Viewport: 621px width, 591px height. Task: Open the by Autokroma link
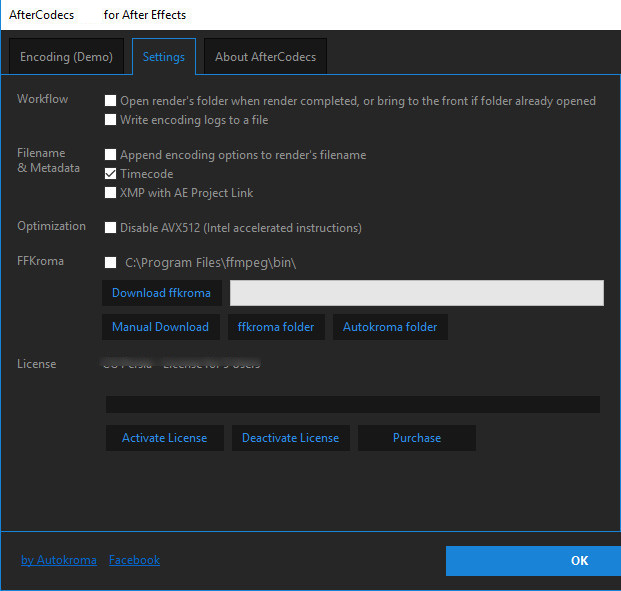[59, 560]
